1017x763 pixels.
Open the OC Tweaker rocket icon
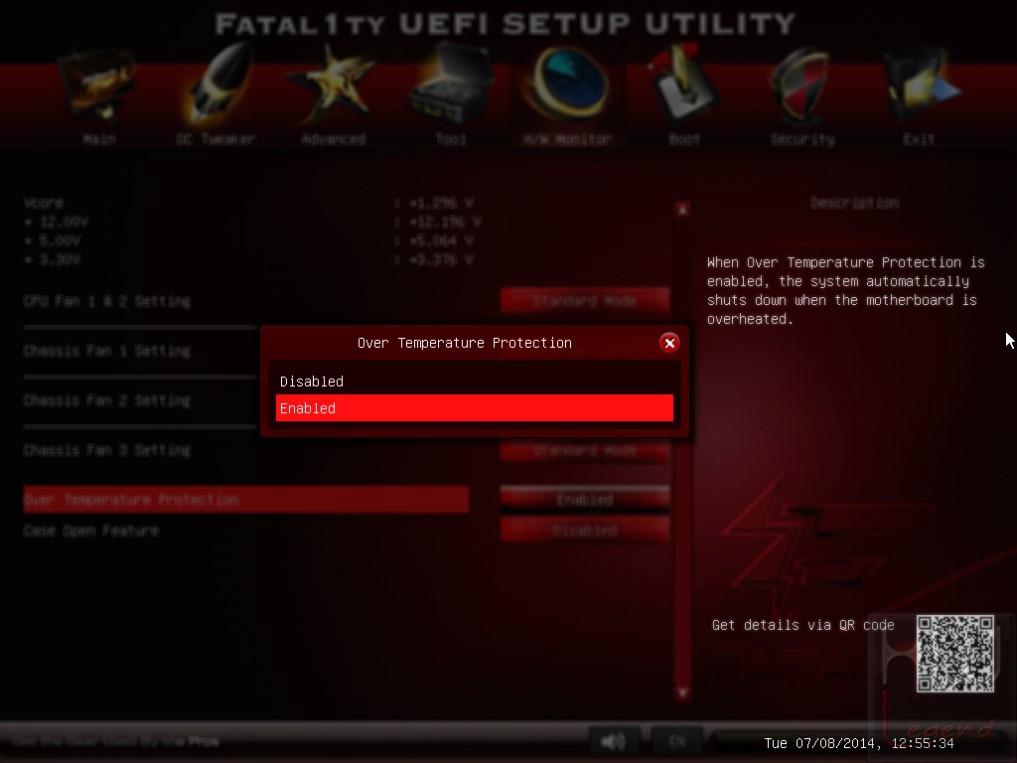tap(217, 86)
